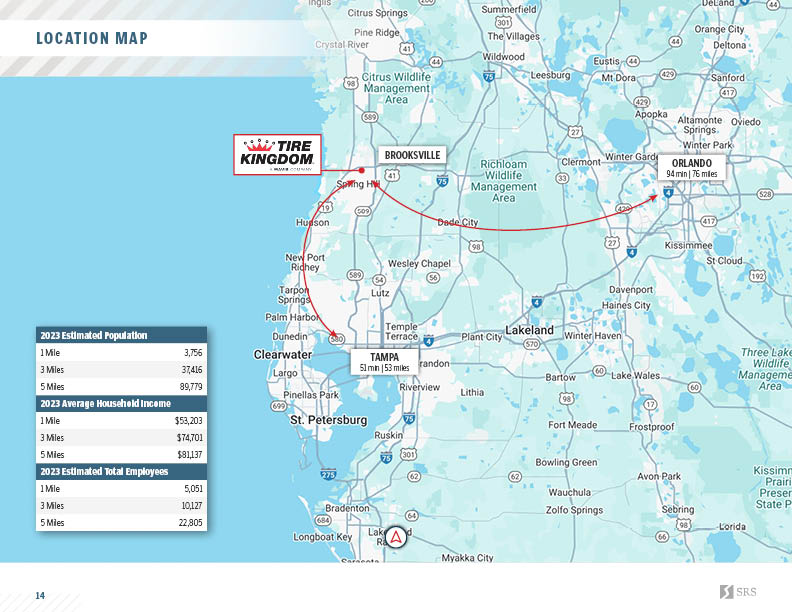Screen dimensions: 792x612
Task: Click the route 699 shield near Pinellas Park
Action: 279,406
